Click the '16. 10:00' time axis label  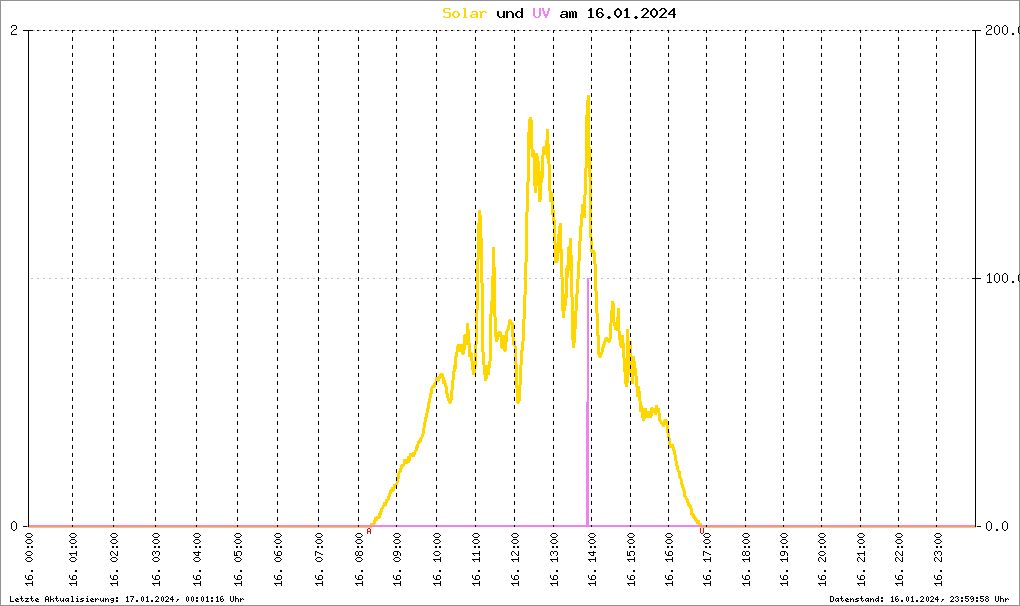[x=436, y=560]
